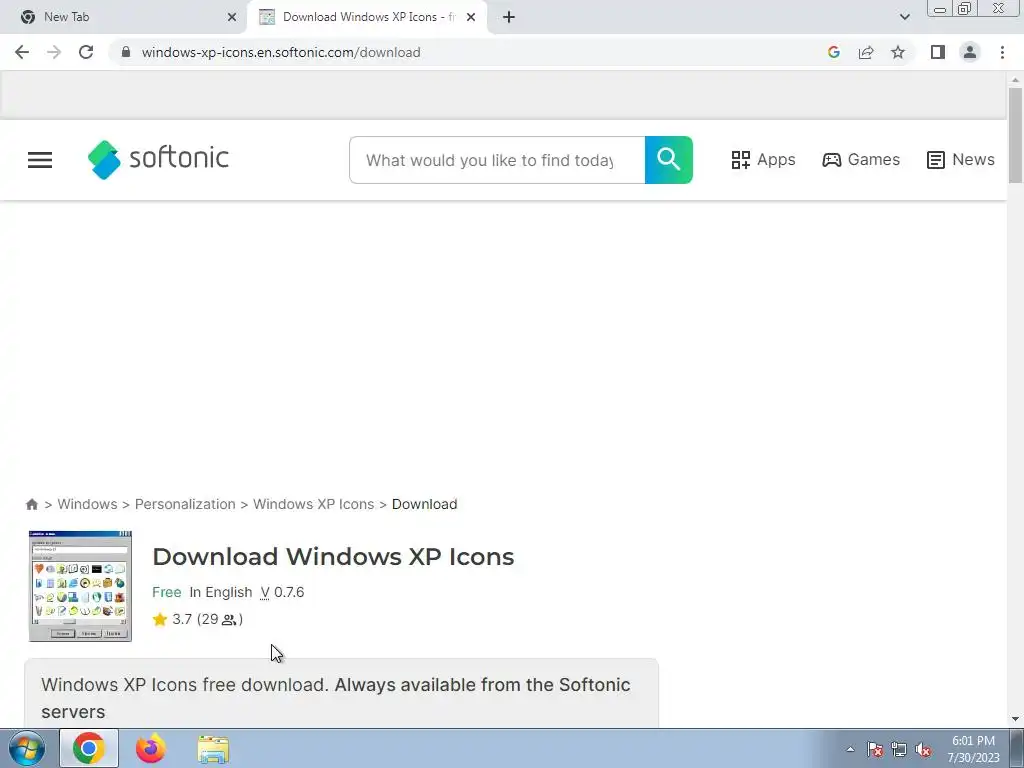Click the Windows XP Icons breadcrumb link
This screenshot has height=768, width=1024.
pyautogui.click(x=313, y=504)
